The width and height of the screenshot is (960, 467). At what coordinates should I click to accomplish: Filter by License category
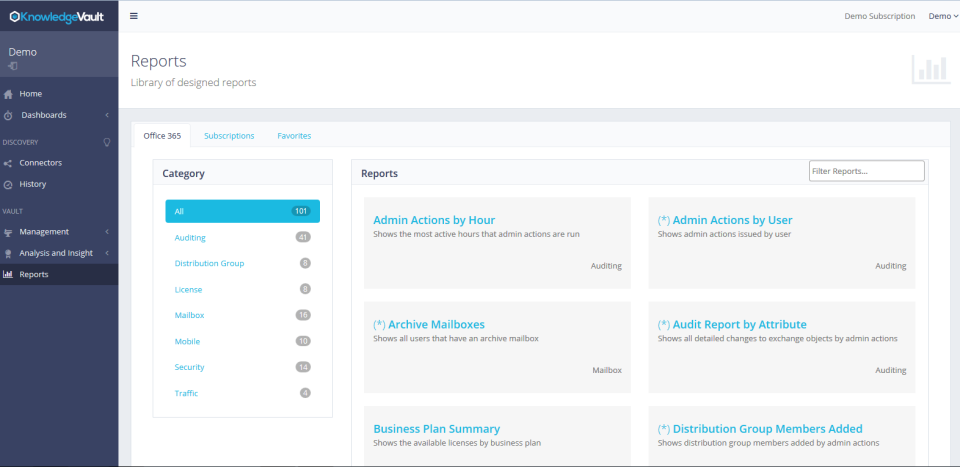242,290
